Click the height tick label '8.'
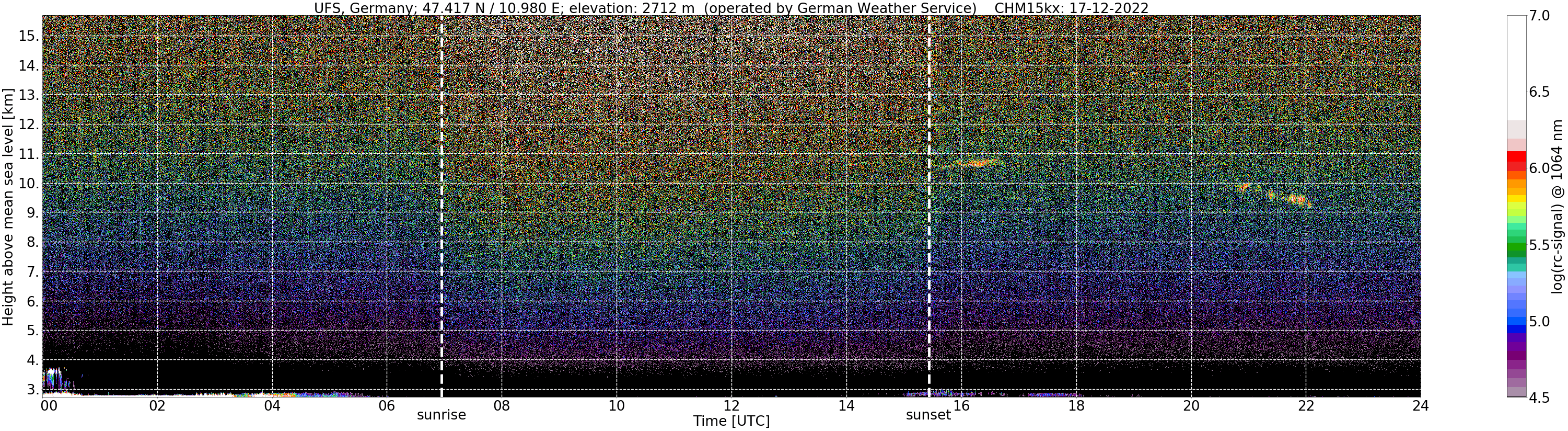This screenshot has height=431, width=1568. pos(33,243)
